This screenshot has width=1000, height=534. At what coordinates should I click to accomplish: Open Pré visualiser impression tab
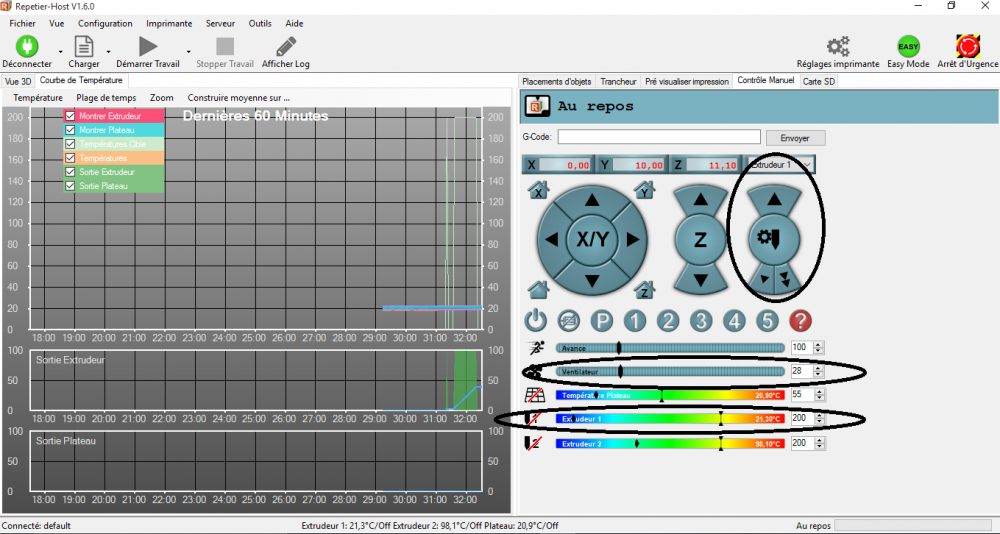(x=687, y=82)
